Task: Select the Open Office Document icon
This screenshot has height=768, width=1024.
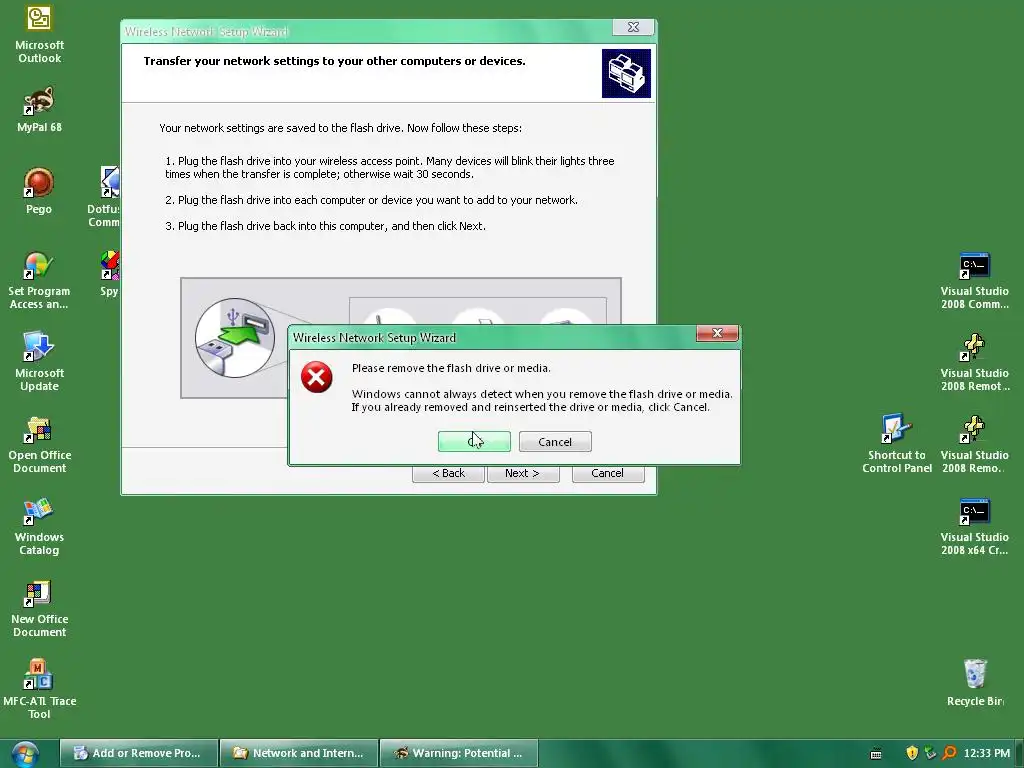Action: (x=39, y=444)
